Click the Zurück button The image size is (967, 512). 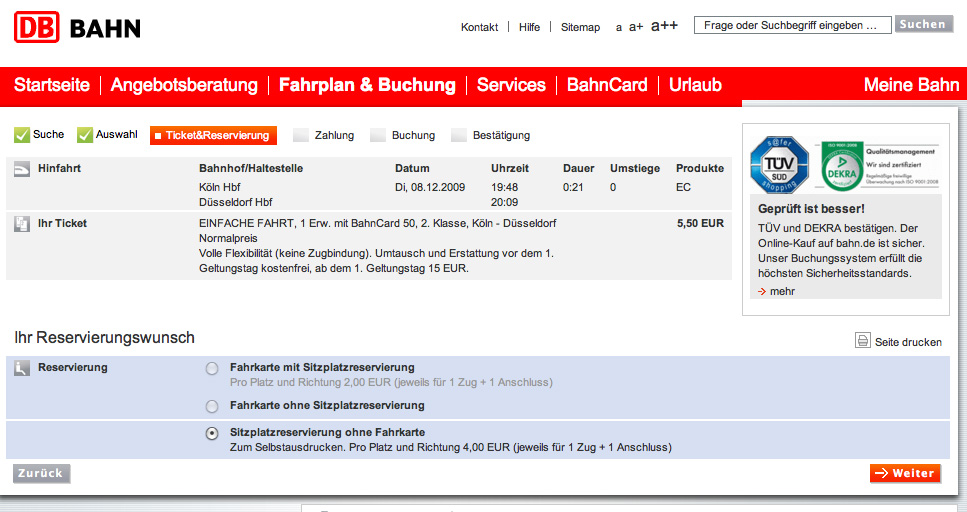click(x=41, y=473)
